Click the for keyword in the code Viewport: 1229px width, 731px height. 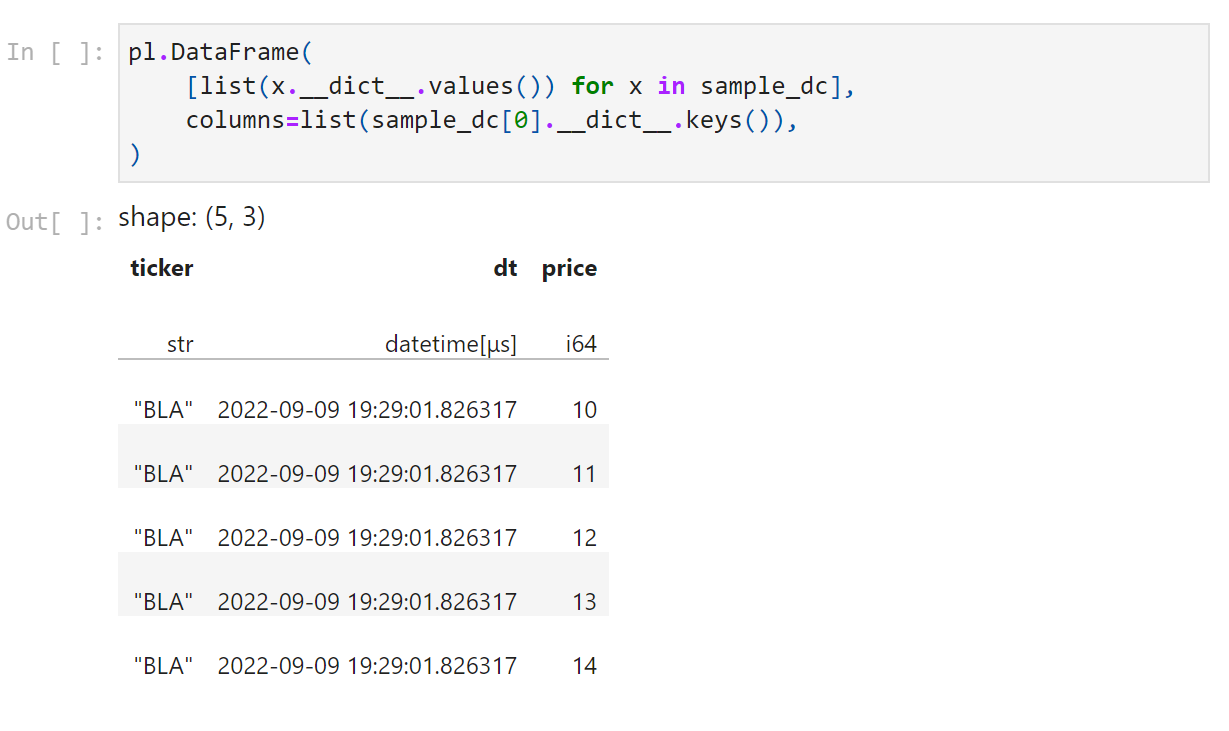tap(592, 85)
